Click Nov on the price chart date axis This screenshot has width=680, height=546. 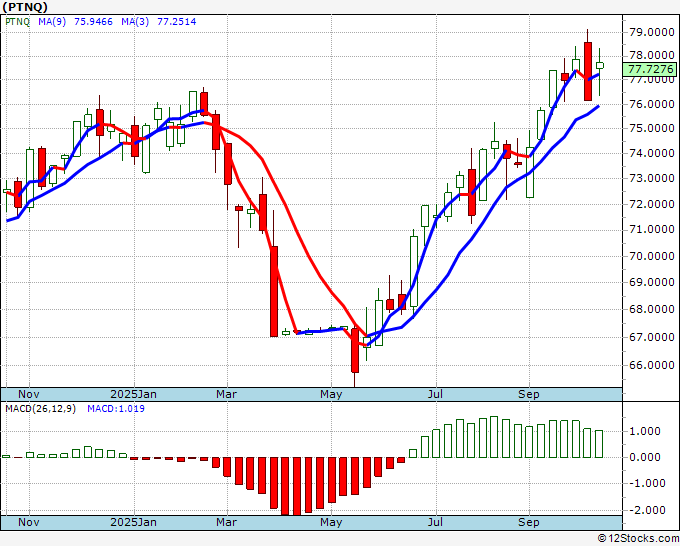point(29,395)
